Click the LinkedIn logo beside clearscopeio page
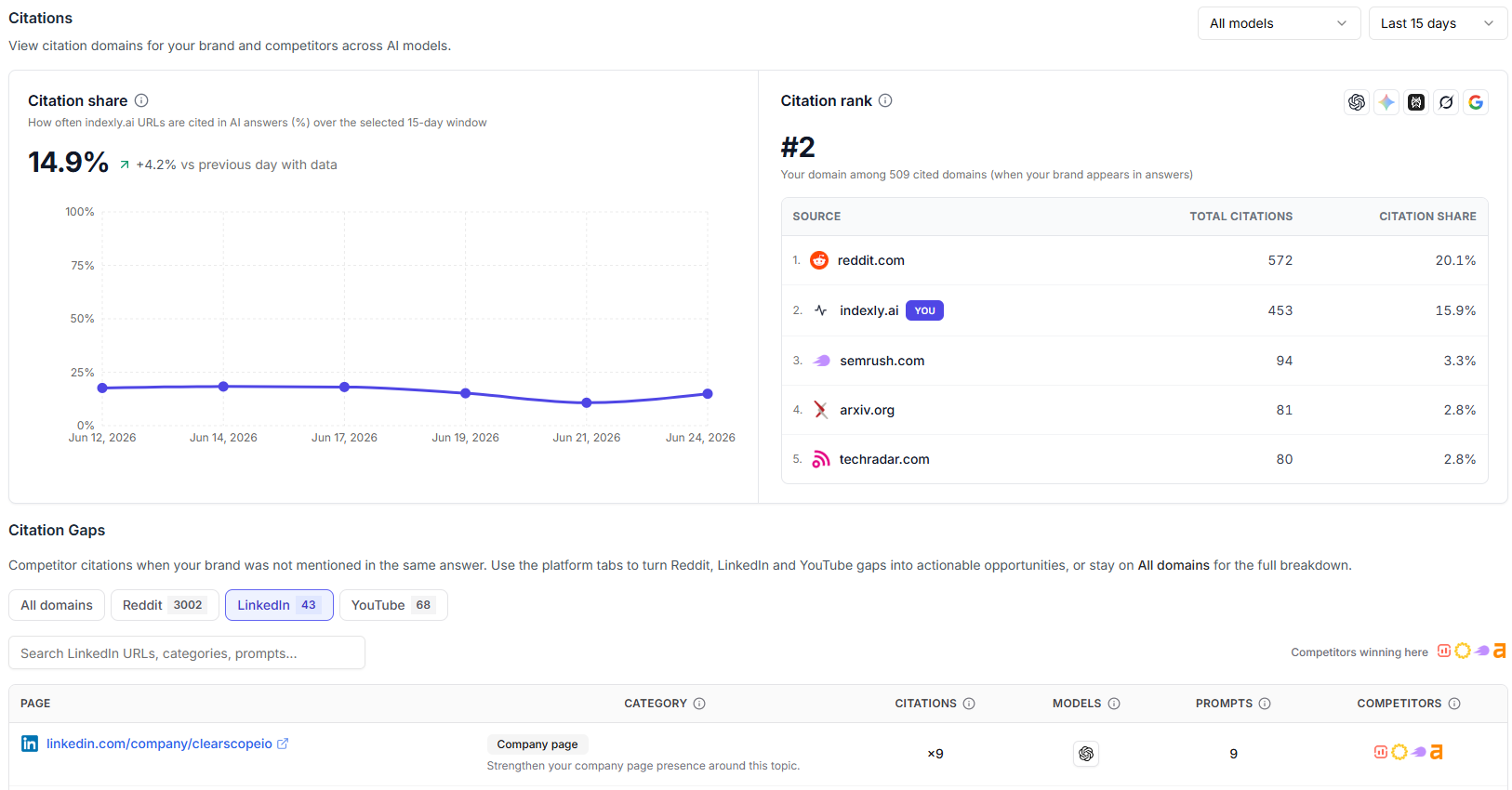The width and height of the screenshot is (1512, 790). [x=30, y=744]
